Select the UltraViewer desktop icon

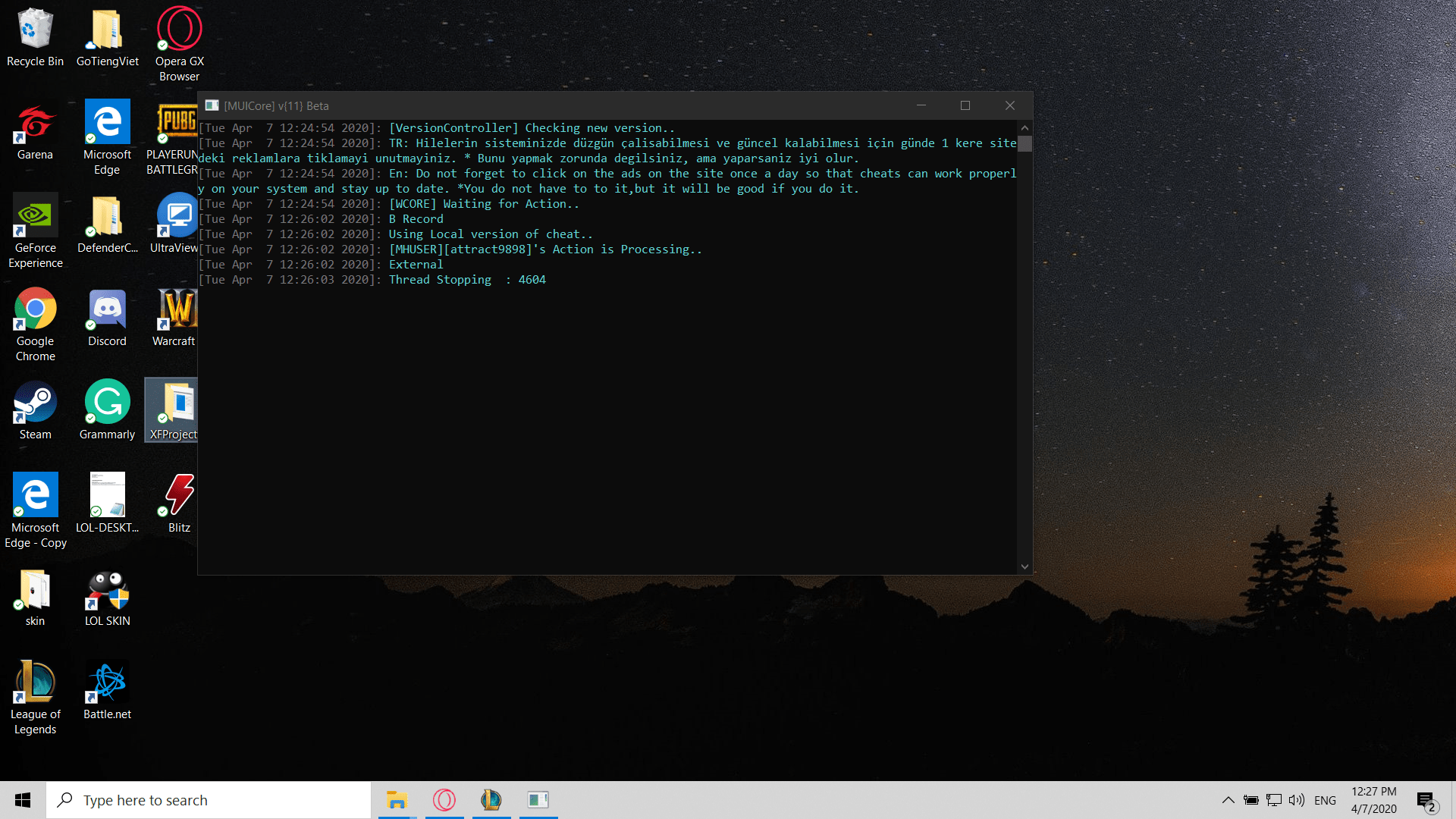pyautogui.click(x=174, y=224)
